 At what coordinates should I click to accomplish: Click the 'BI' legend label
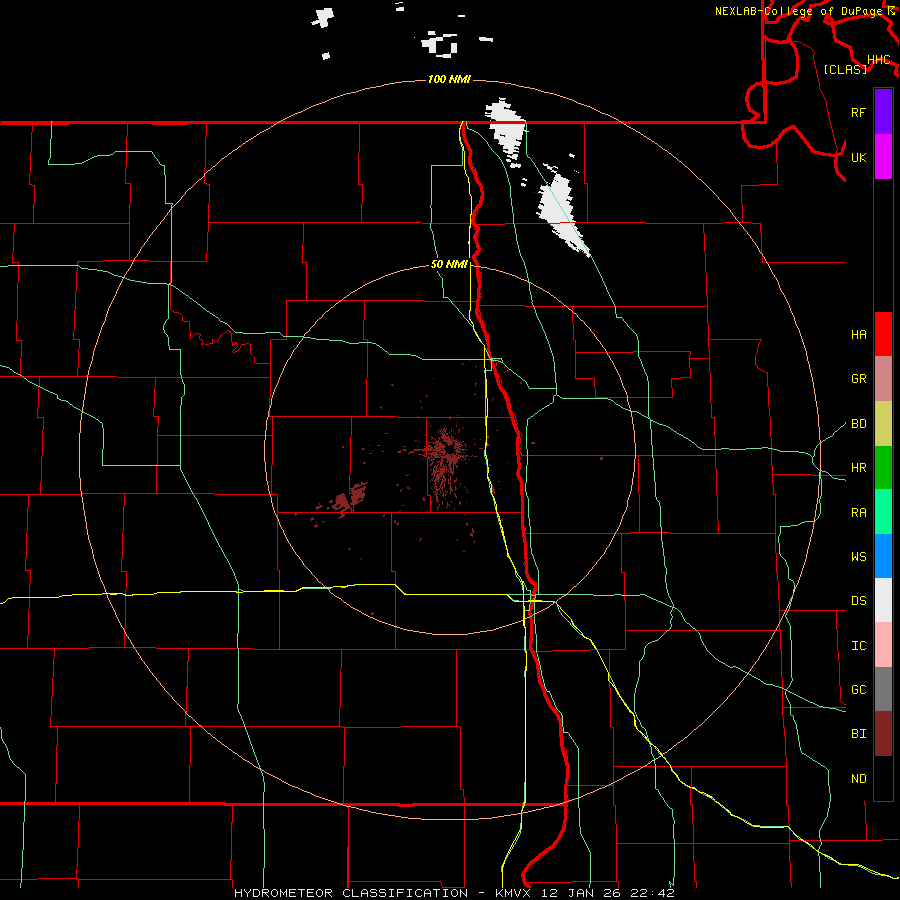click(858, 734)
